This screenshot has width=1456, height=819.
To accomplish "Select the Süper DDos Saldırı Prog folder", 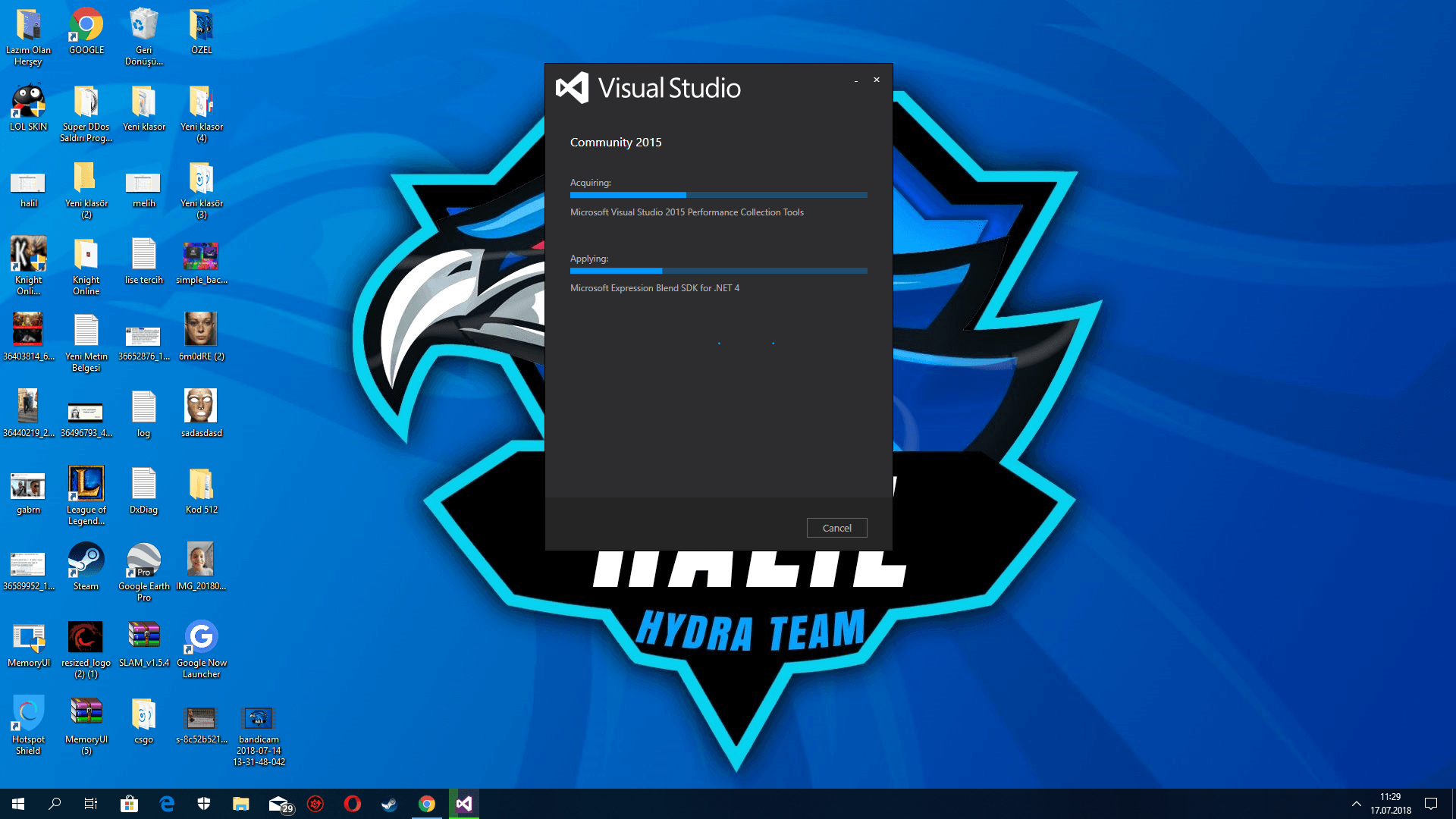I will (86, 114).
